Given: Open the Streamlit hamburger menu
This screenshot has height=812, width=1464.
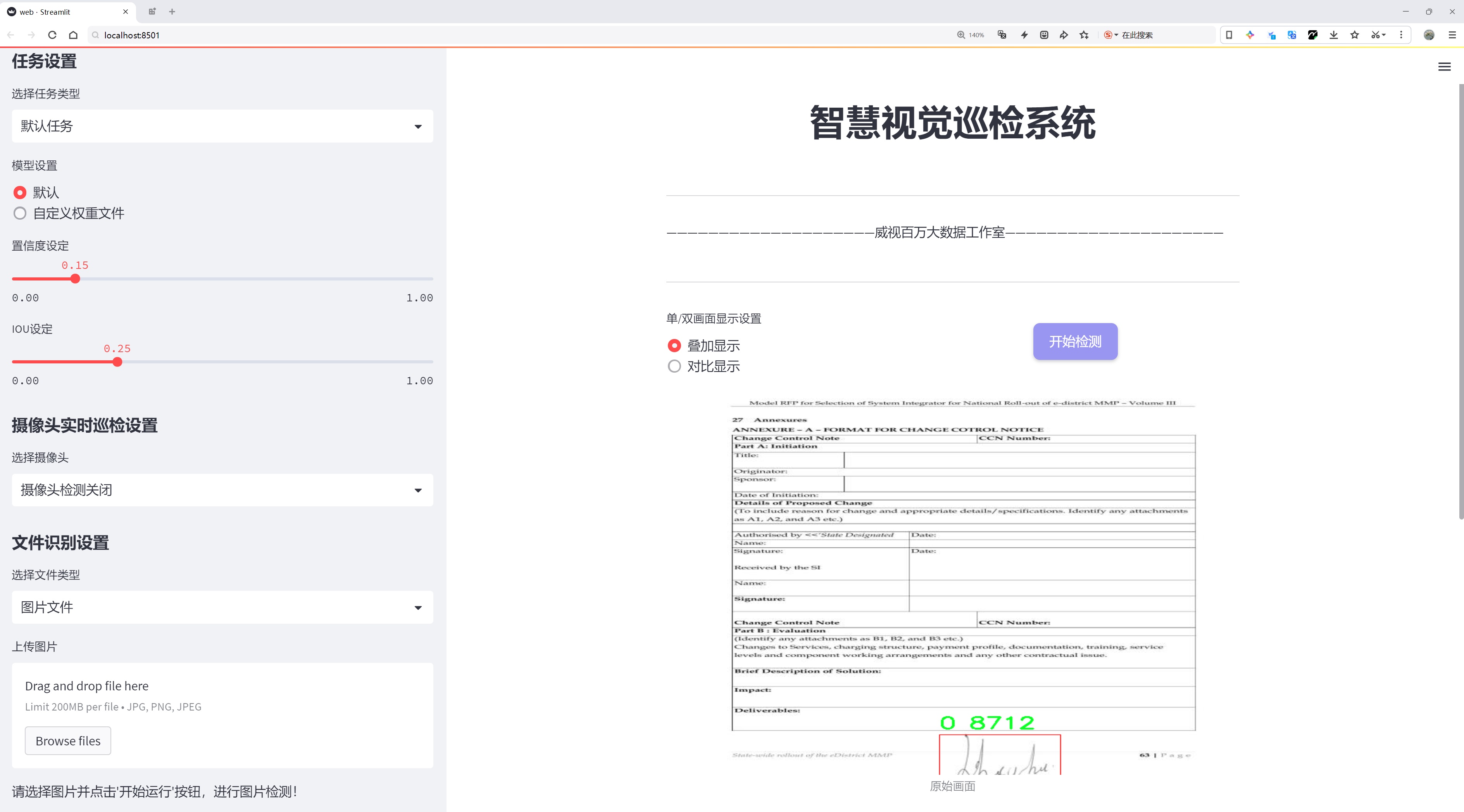Looking at the screenshot, I should [1444, 67].
